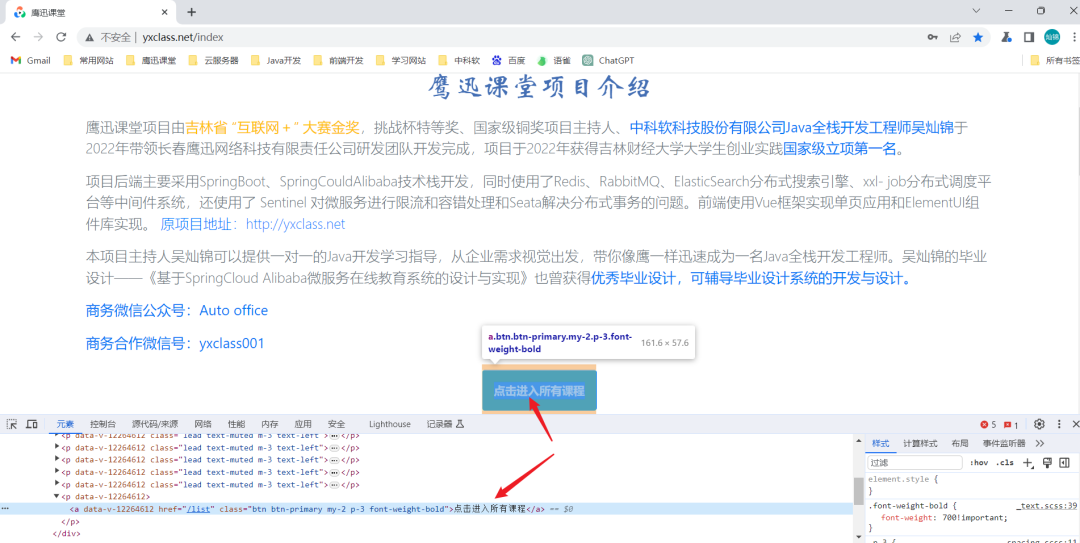The height and width of the screenshot is (543, 1080).
Task: Collapse the expanded <p data-v-12264612> node triangle
Action: point(57,496)
